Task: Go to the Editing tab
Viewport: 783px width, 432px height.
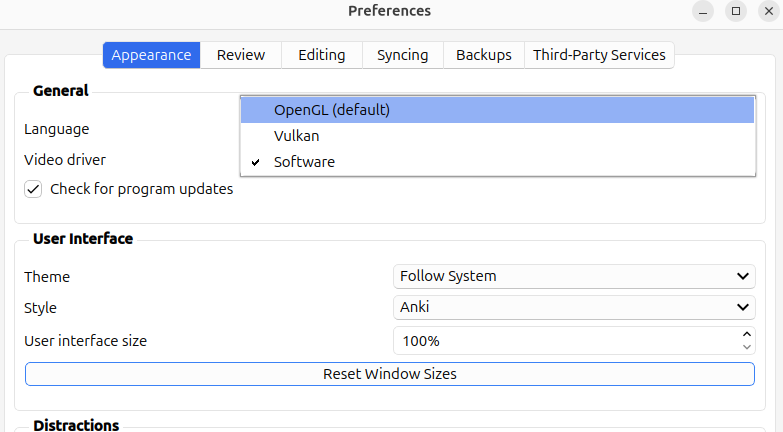Action: (x=321, y=55)
